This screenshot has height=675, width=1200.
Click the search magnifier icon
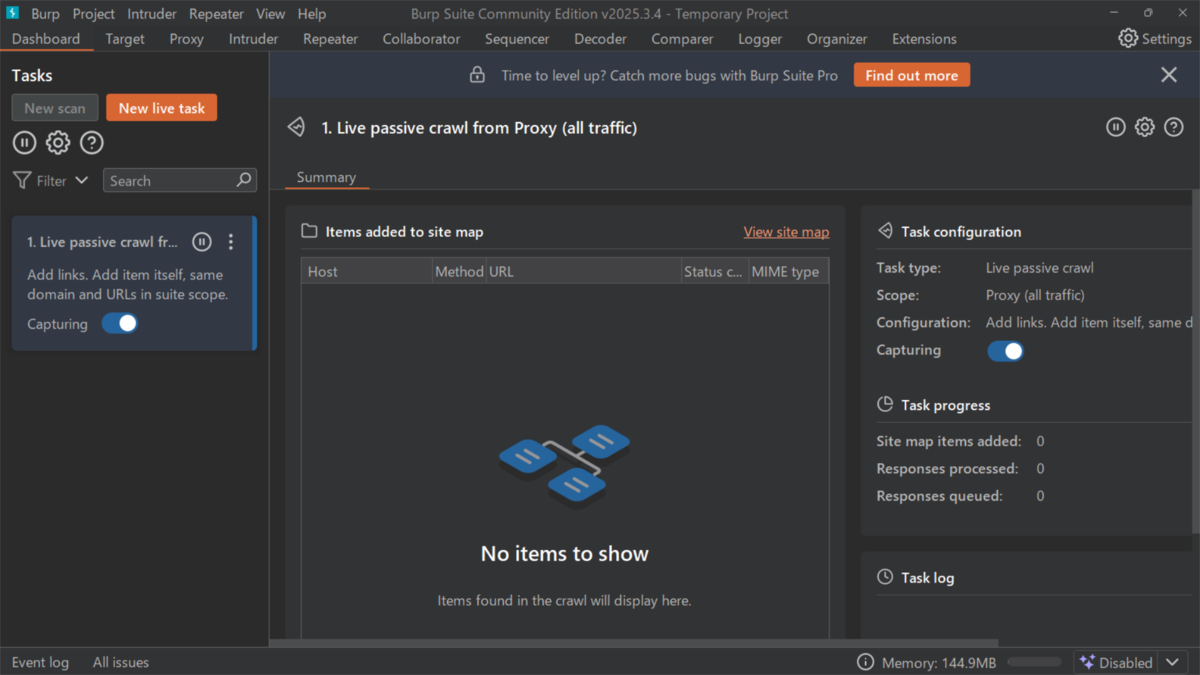[243, 180]
